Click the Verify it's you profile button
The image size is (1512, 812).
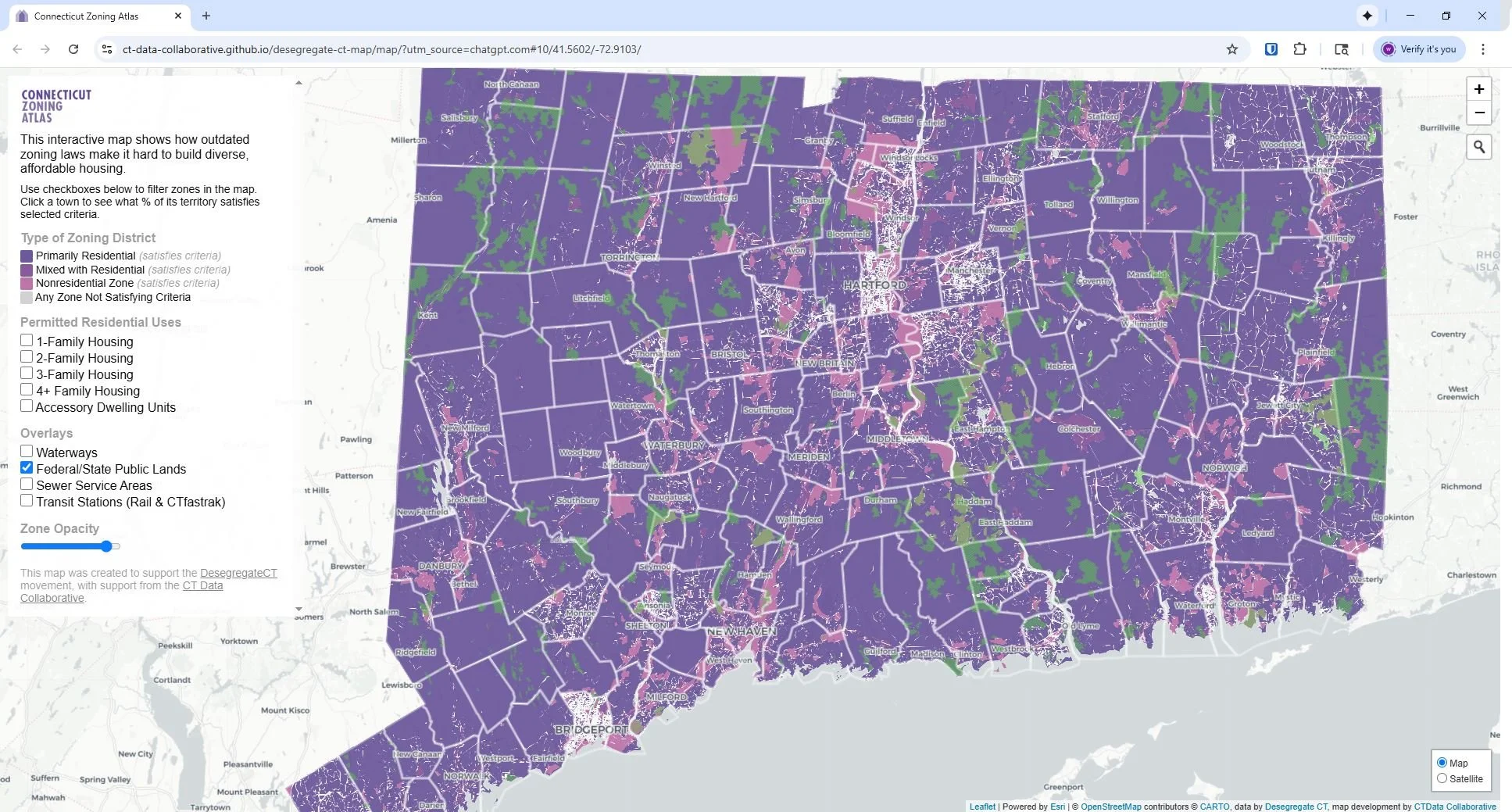click(x=1419, y=49)
